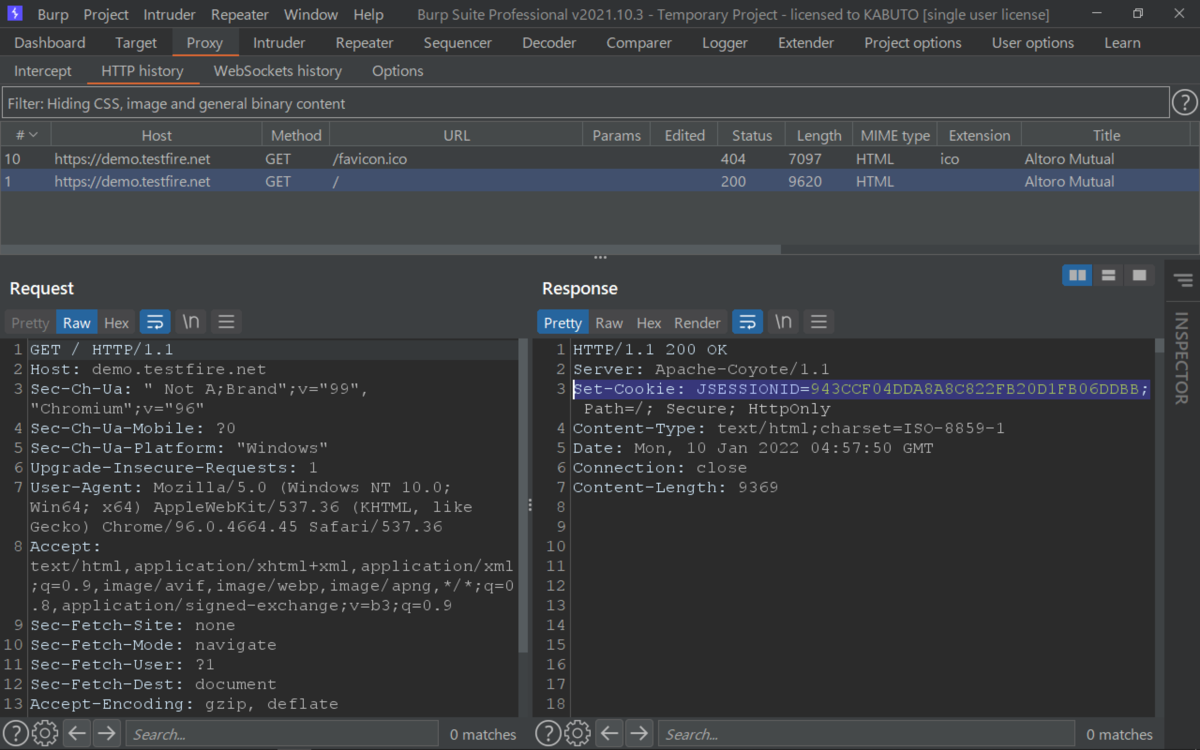Open the Learn tab
This screenshot has height=750, width=1200.
[x=1122, y=43]
